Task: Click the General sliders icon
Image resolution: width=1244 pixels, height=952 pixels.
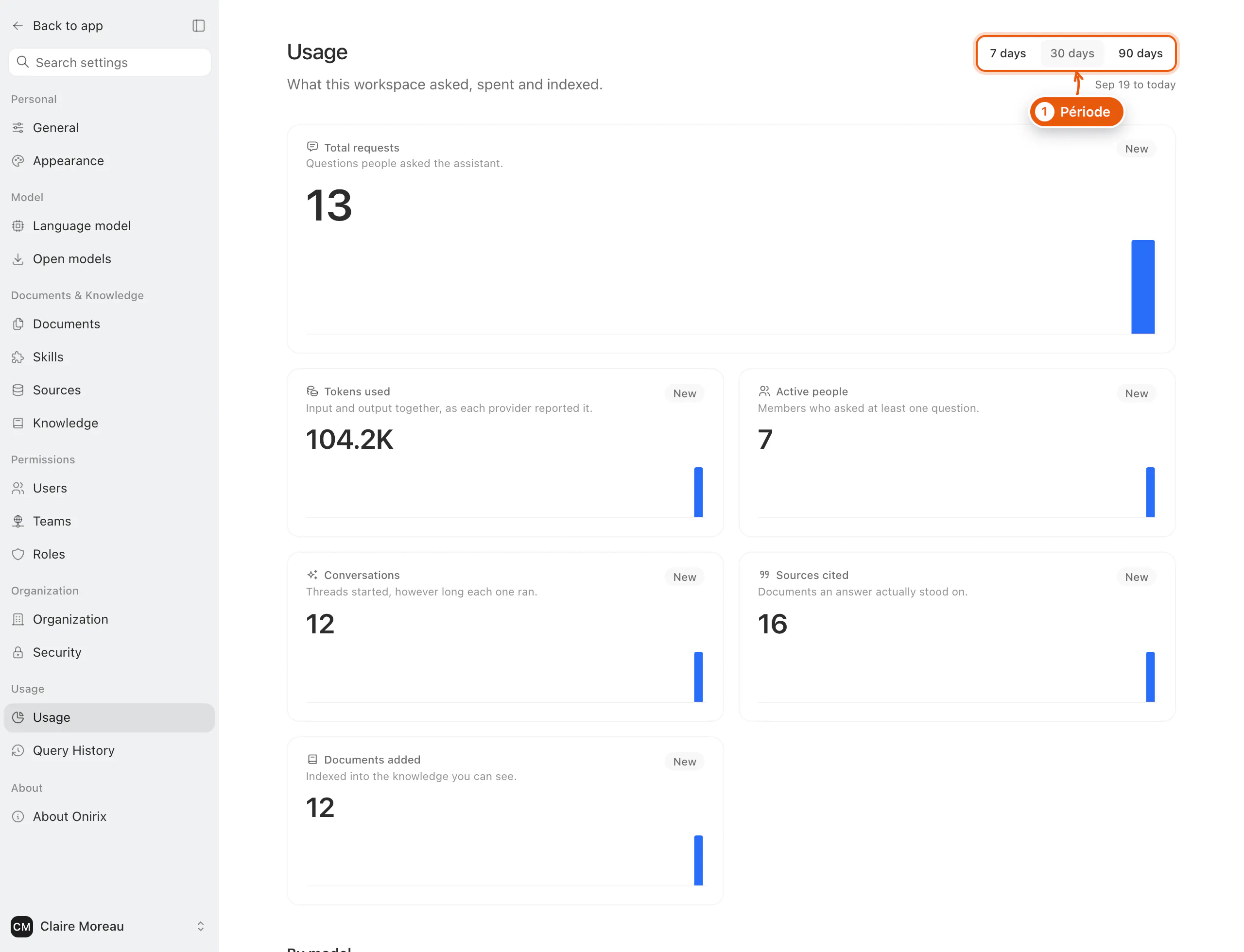Action: [18, 127]
